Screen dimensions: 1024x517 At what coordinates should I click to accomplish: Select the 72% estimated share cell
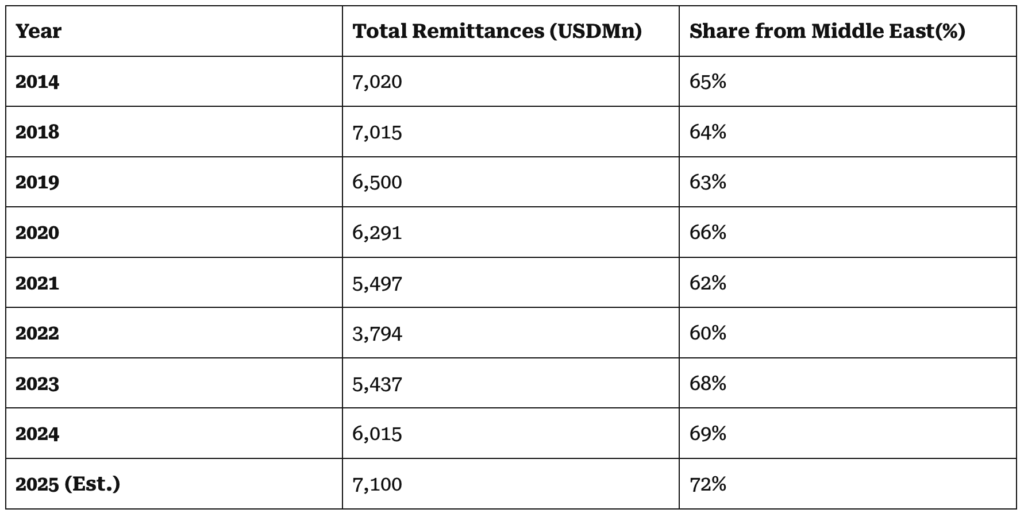click(x=707, y=485)
